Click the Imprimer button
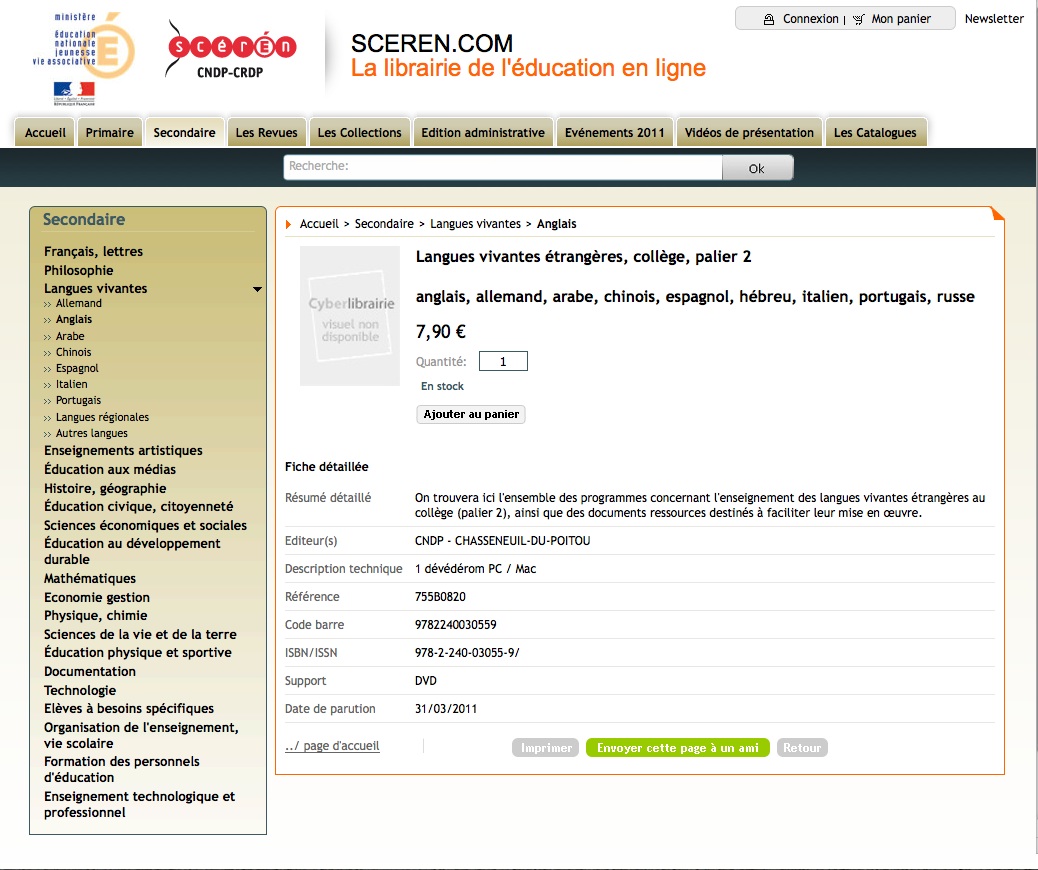 [545, 748]
